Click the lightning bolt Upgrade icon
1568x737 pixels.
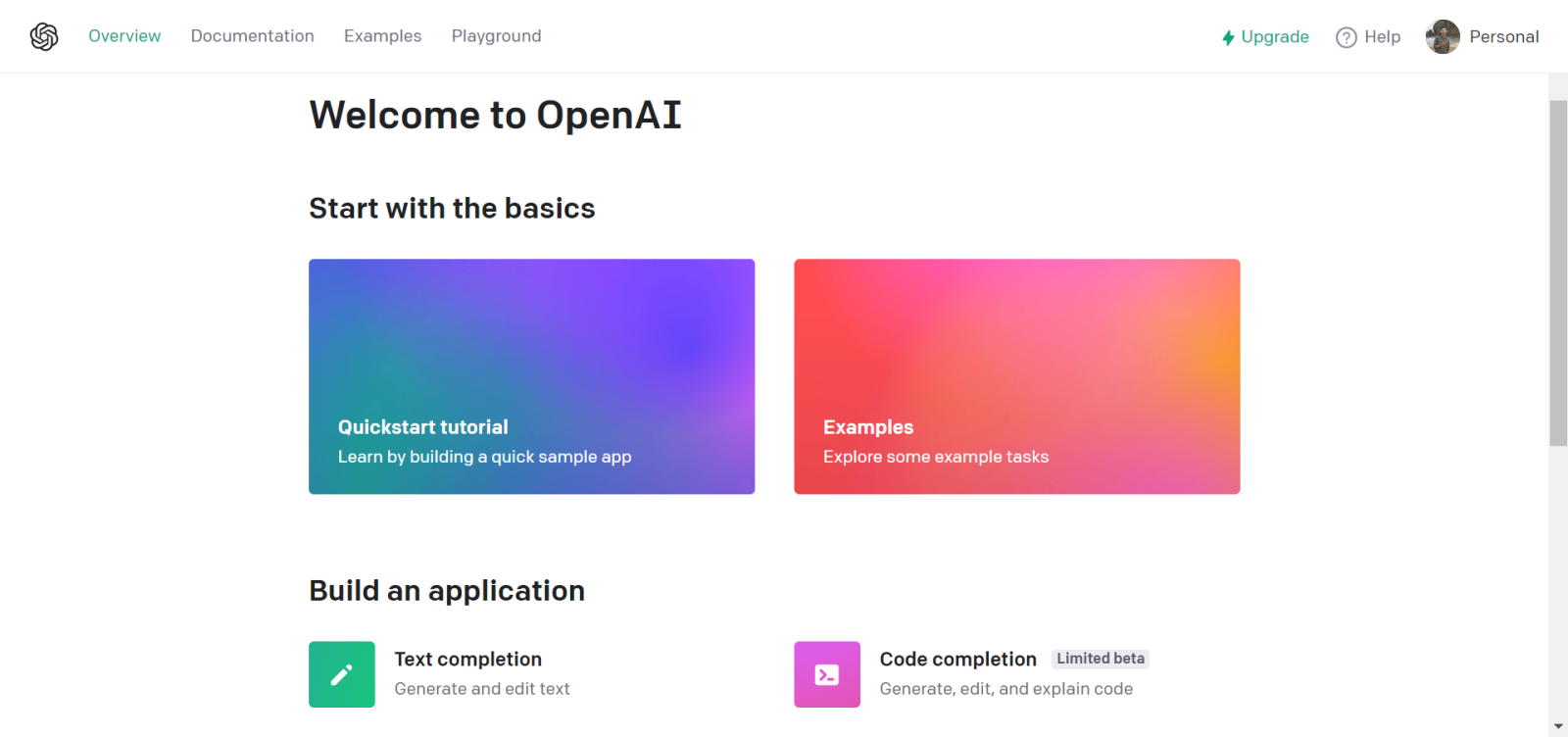coord(1228,37)
